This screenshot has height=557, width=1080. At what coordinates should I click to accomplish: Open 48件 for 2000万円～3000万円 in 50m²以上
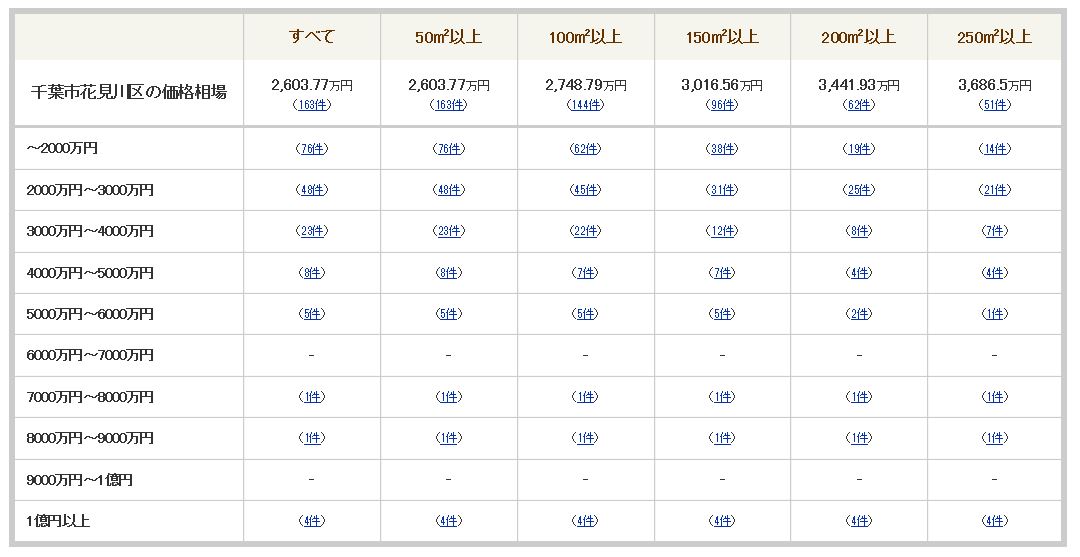448,190
